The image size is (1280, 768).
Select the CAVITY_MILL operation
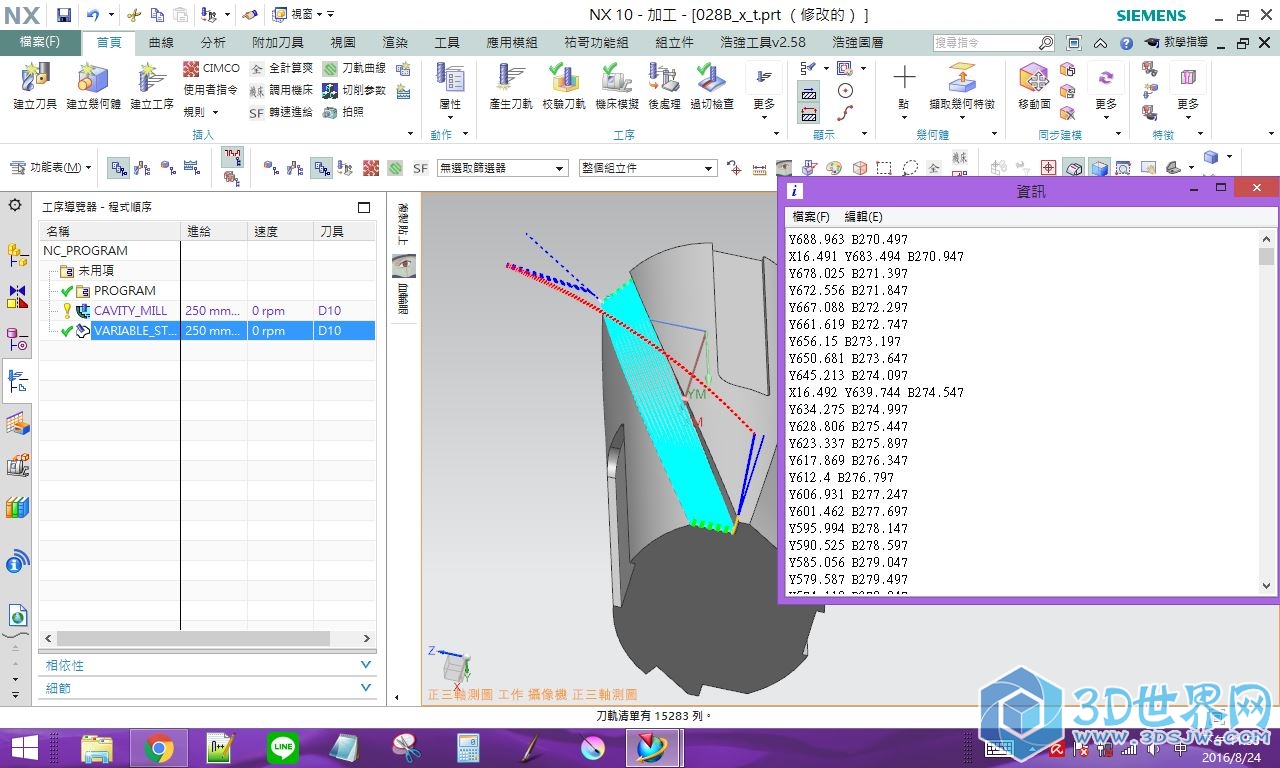(130, 311)
